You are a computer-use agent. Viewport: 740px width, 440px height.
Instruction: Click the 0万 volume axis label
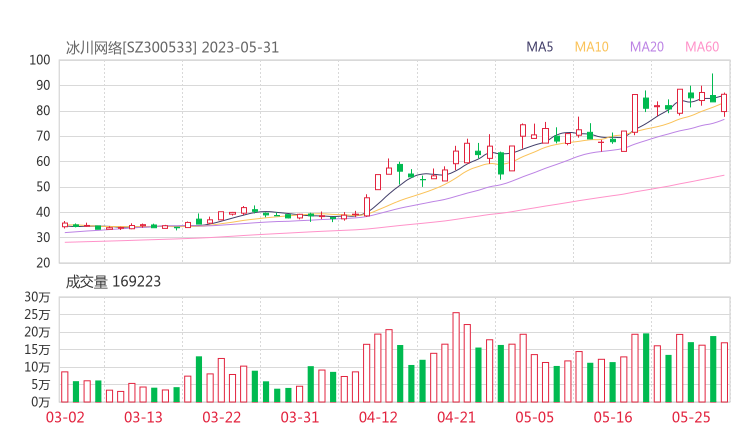(x=41, y=402)
